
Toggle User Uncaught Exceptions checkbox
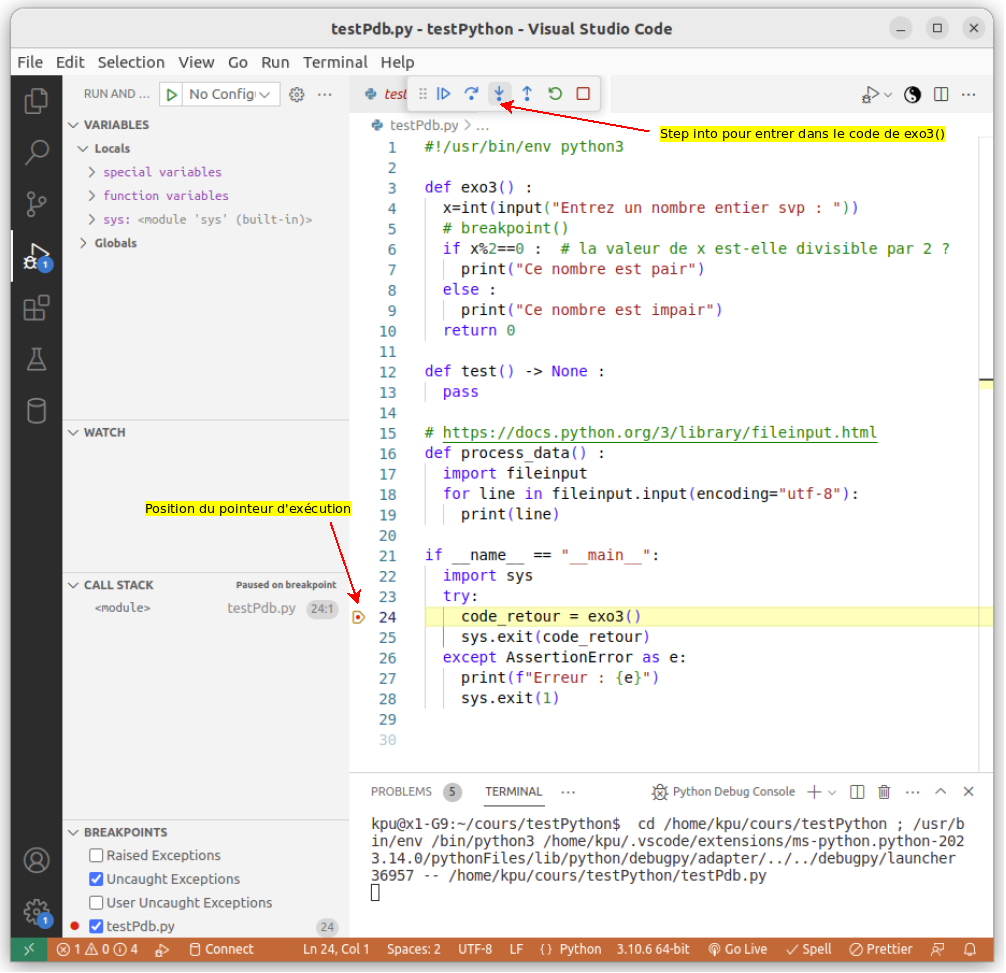96,904
